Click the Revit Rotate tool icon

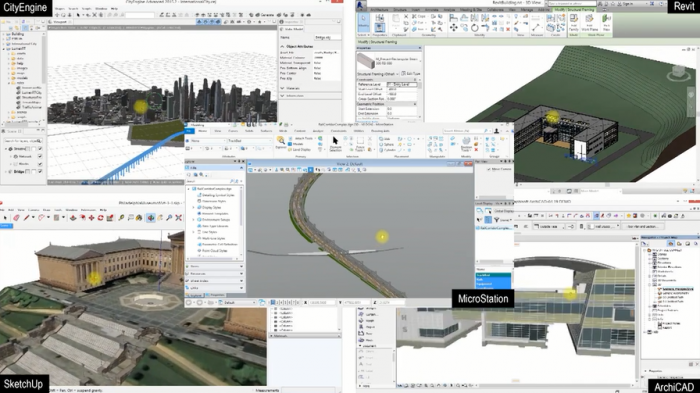point(475,28)
